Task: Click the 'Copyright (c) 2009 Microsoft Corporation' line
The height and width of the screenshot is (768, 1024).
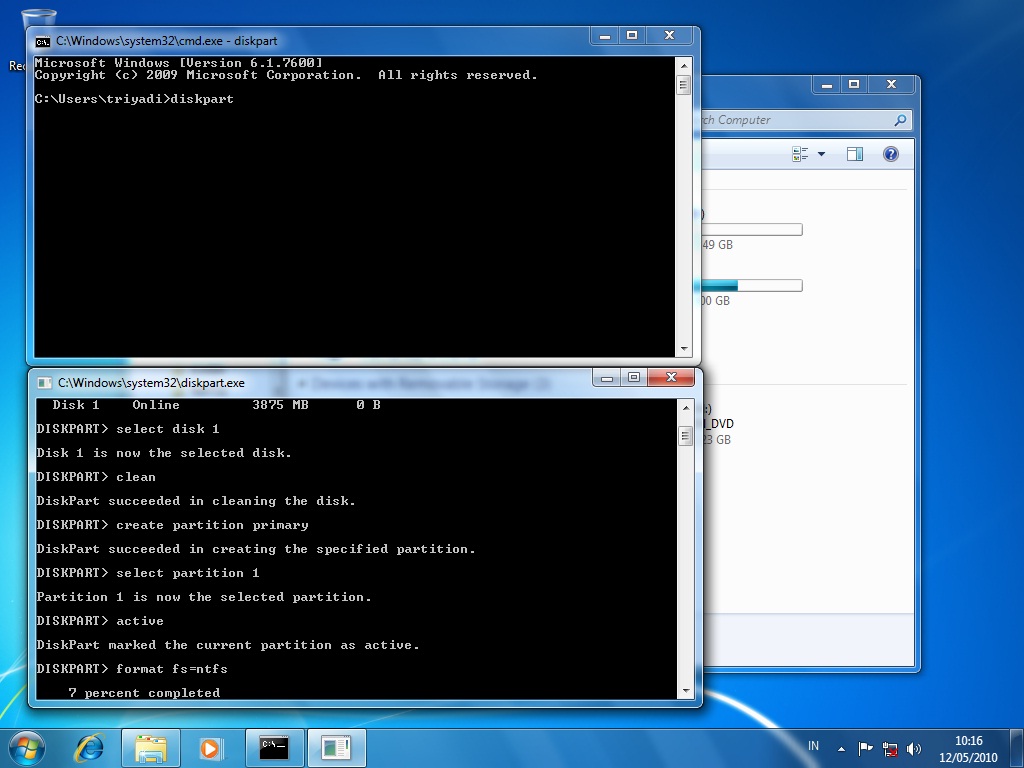Action: (286, 75)
